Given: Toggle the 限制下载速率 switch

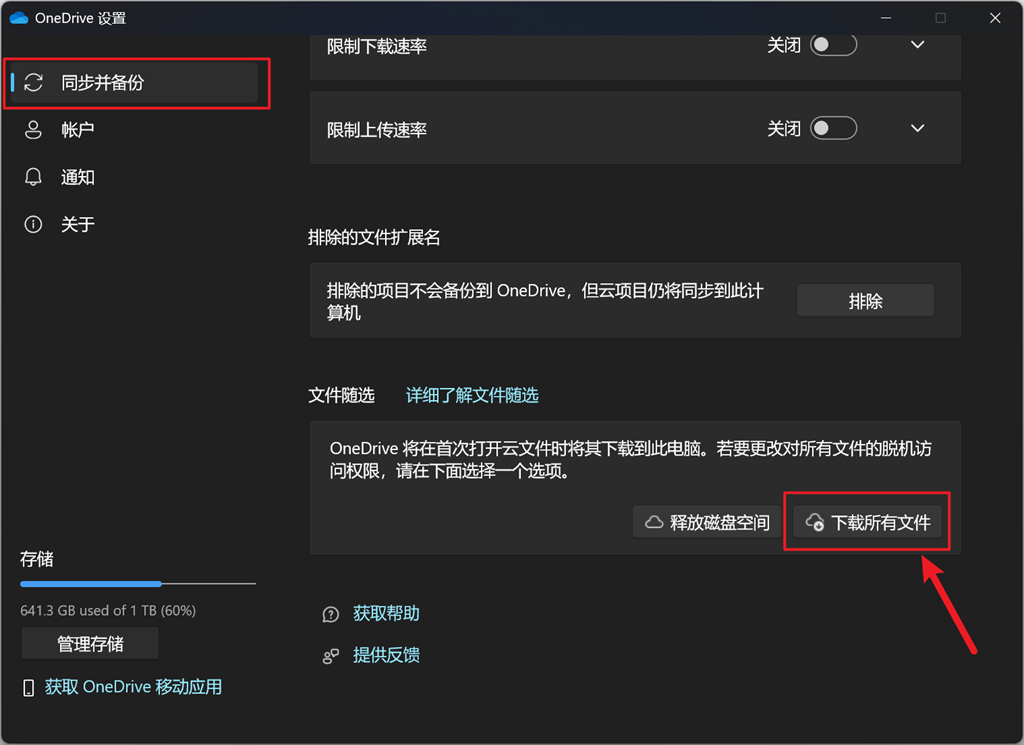Looking at the screenshot, I should 833,44.
